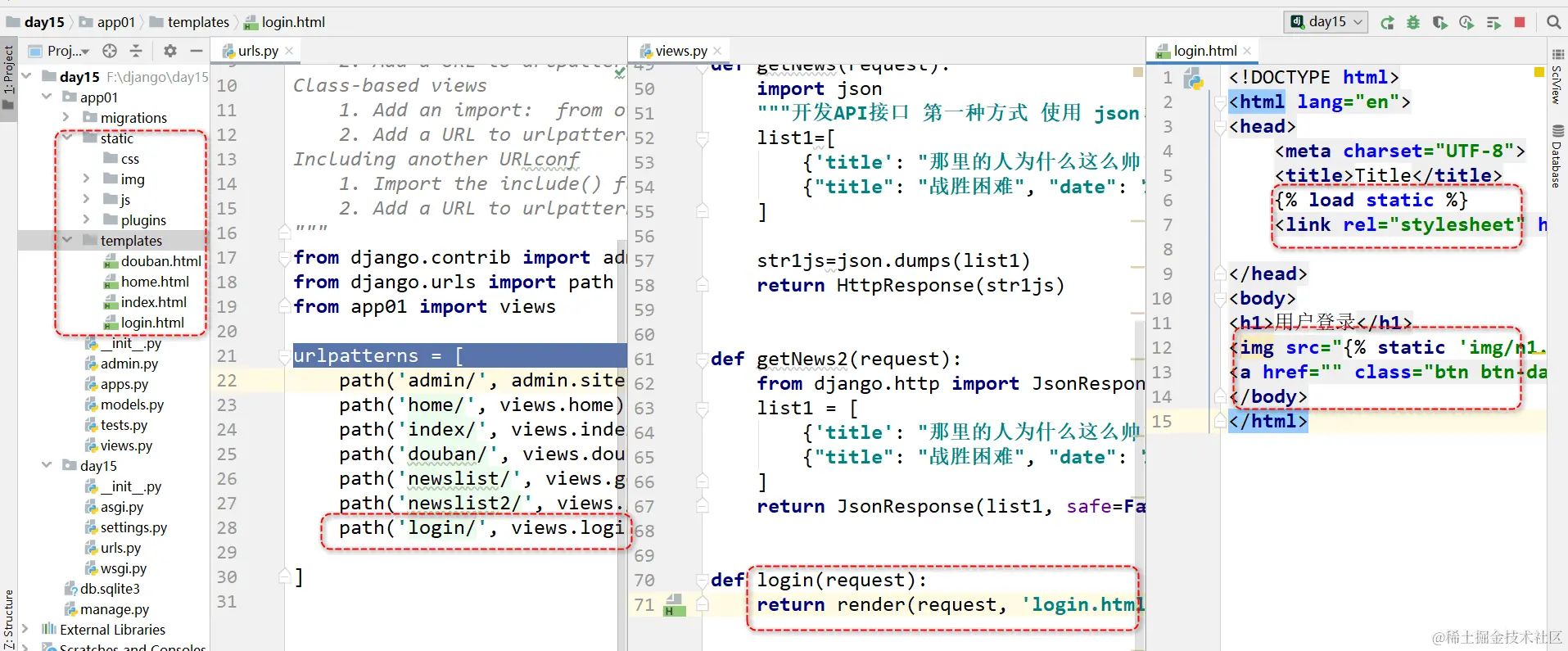The width and height of the screenshot is (1568, 651).
Task: Start debugging with the green bug icon
Action: [1413, 22]
